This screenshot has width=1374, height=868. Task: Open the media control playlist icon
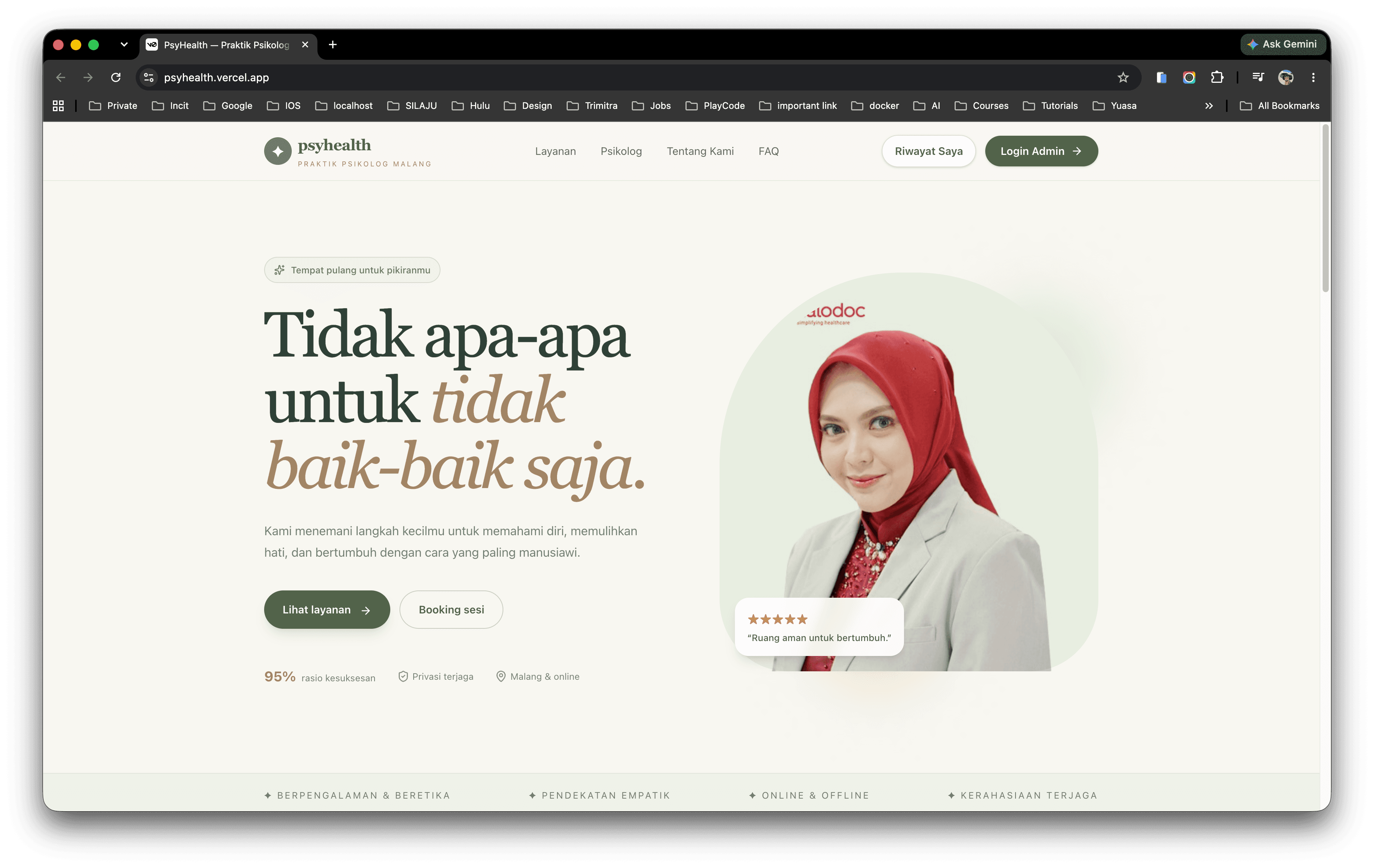coord(1257,77)
